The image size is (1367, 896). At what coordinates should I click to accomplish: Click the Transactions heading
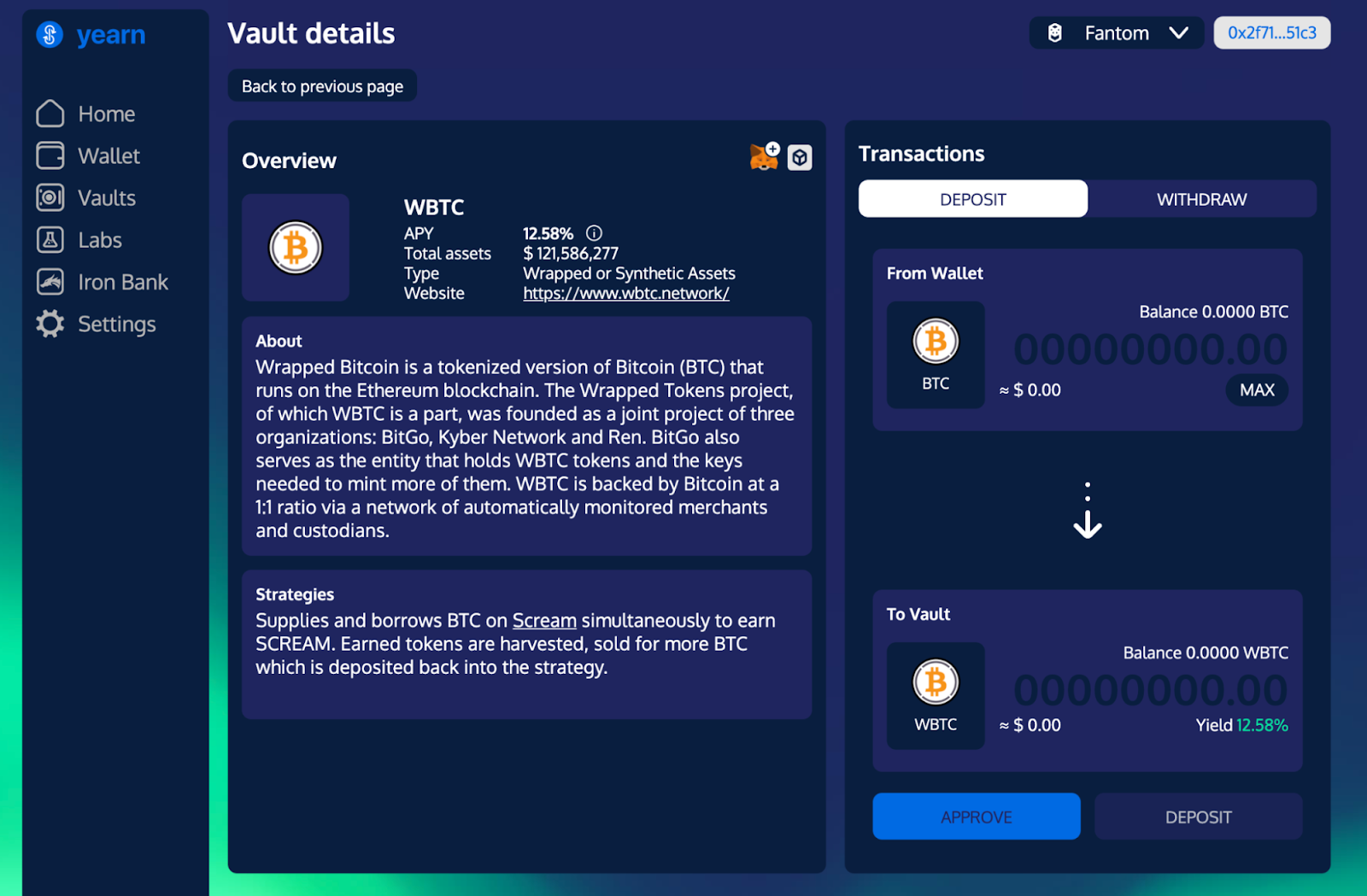point(921,154)
